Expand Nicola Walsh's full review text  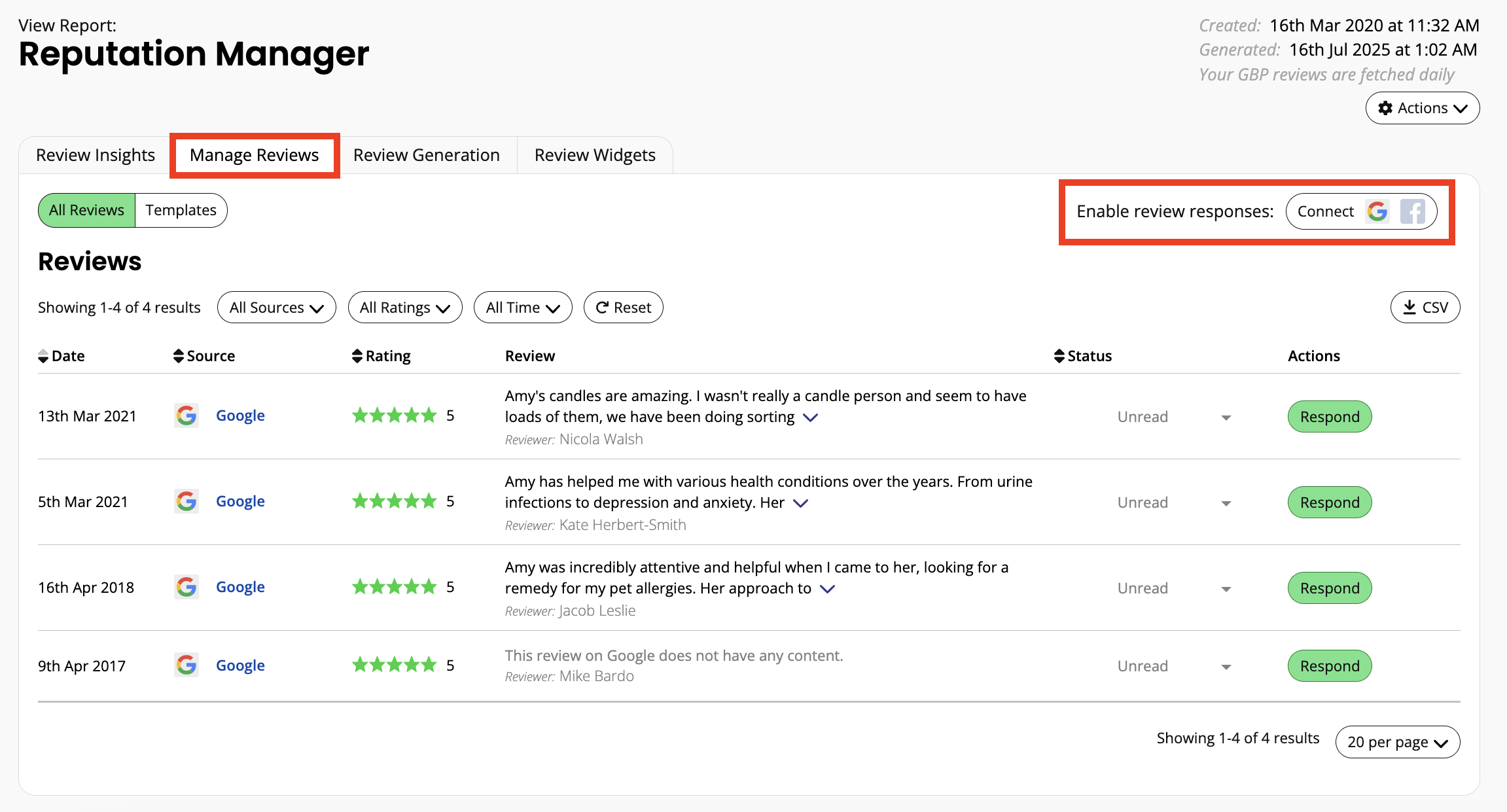[810, 417]
